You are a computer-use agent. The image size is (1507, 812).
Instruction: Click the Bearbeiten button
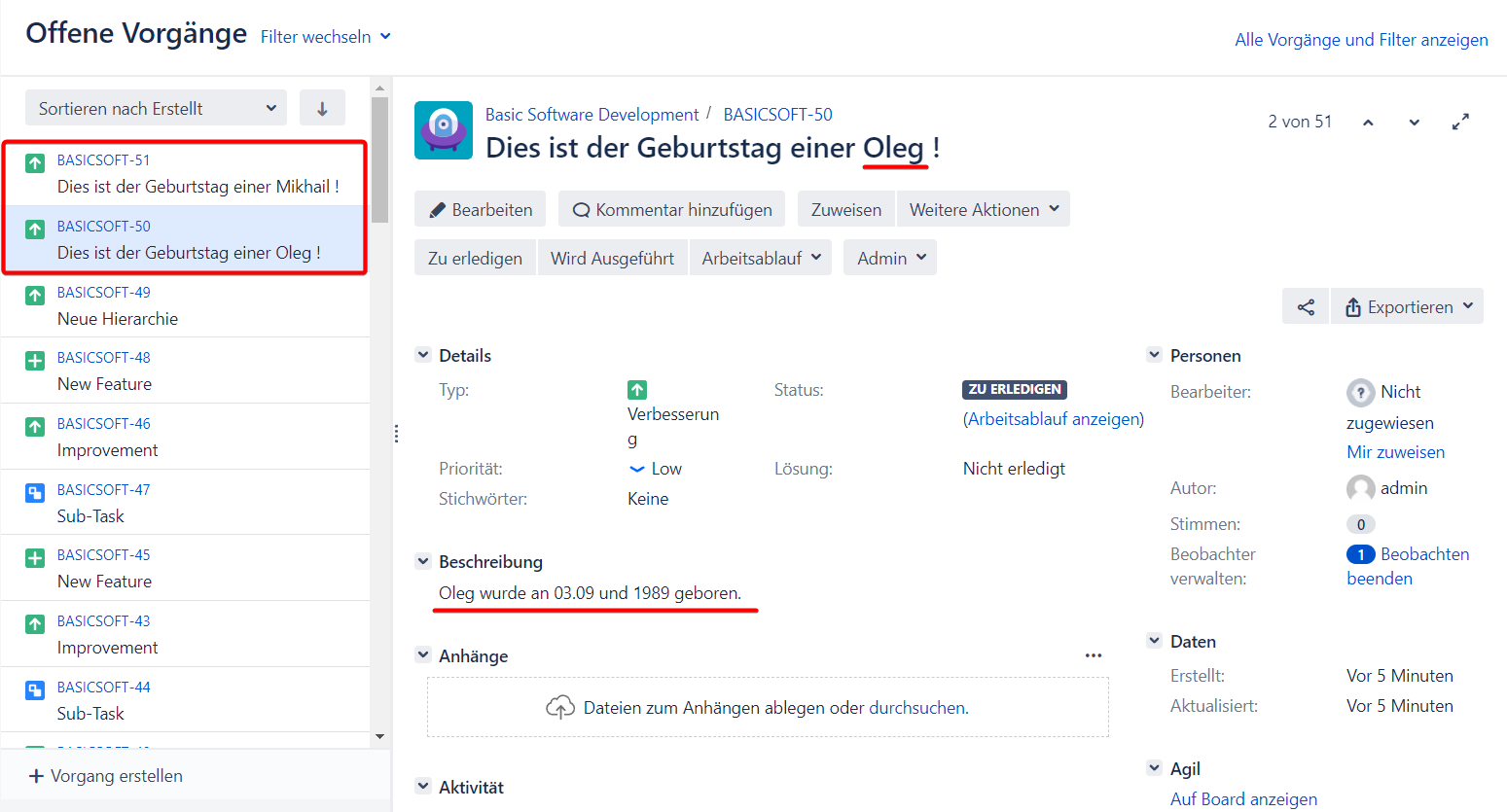point(481,209)
